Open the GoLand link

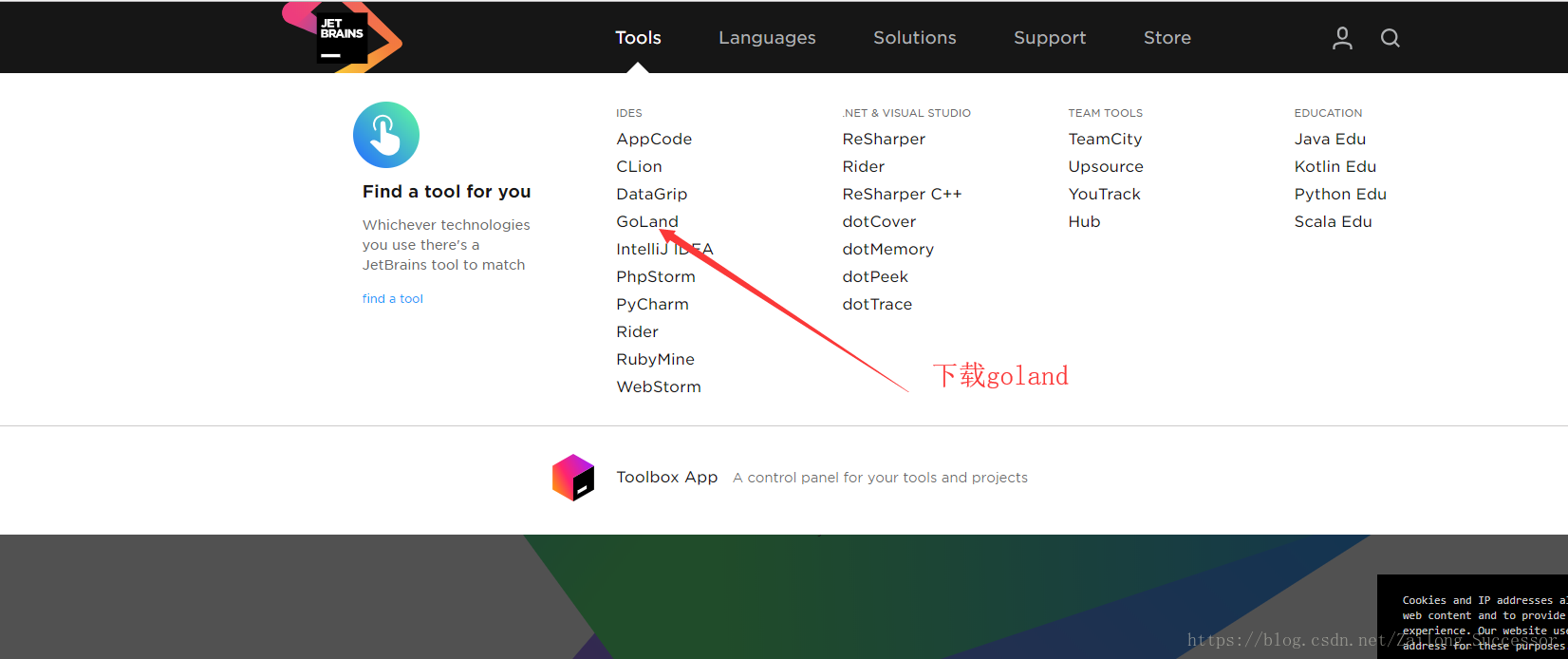(x=647, y=221)
